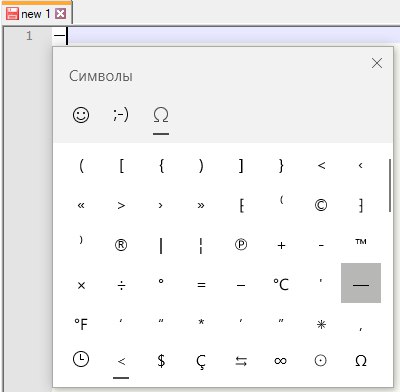This screenshot has width=400, height=392.
Task: Click the highlighted em dash — symbol
Action: tap(361, 283)
